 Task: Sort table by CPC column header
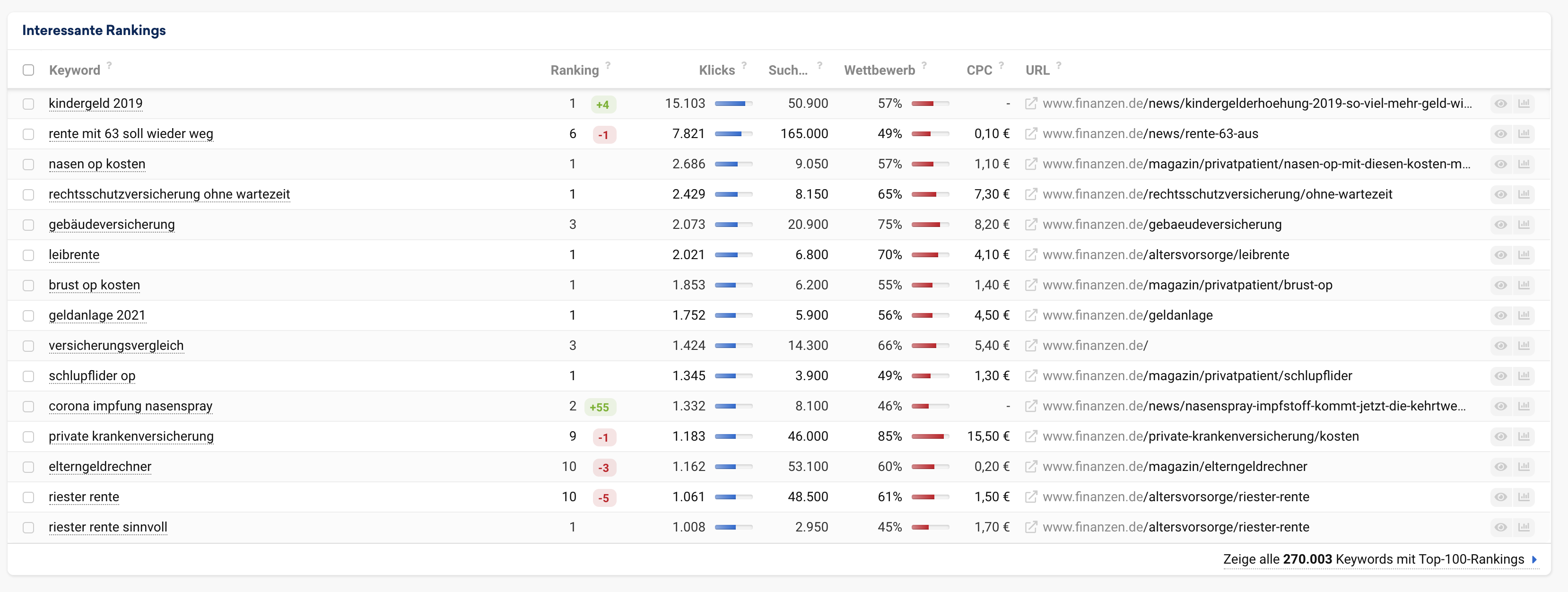pos(979,70)
